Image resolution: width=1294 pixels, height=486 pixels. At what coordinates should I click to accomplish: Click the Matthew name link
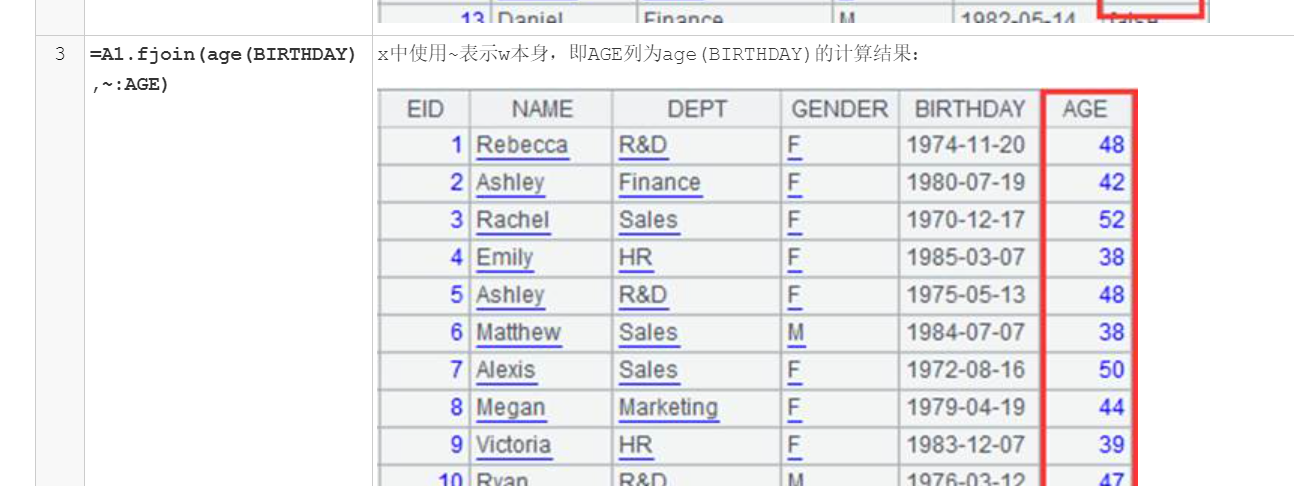coord(518,332)
